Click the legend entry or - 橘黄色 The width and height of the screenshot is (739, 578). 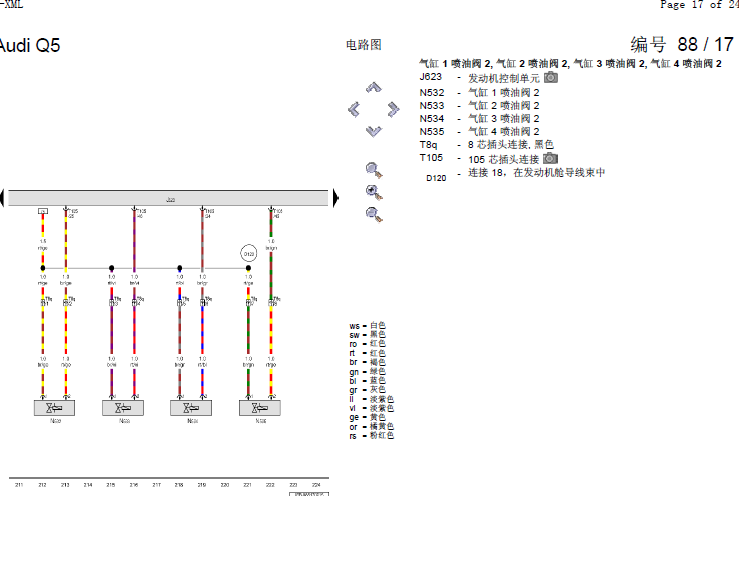pyautogui.click(x=371, y=427)
